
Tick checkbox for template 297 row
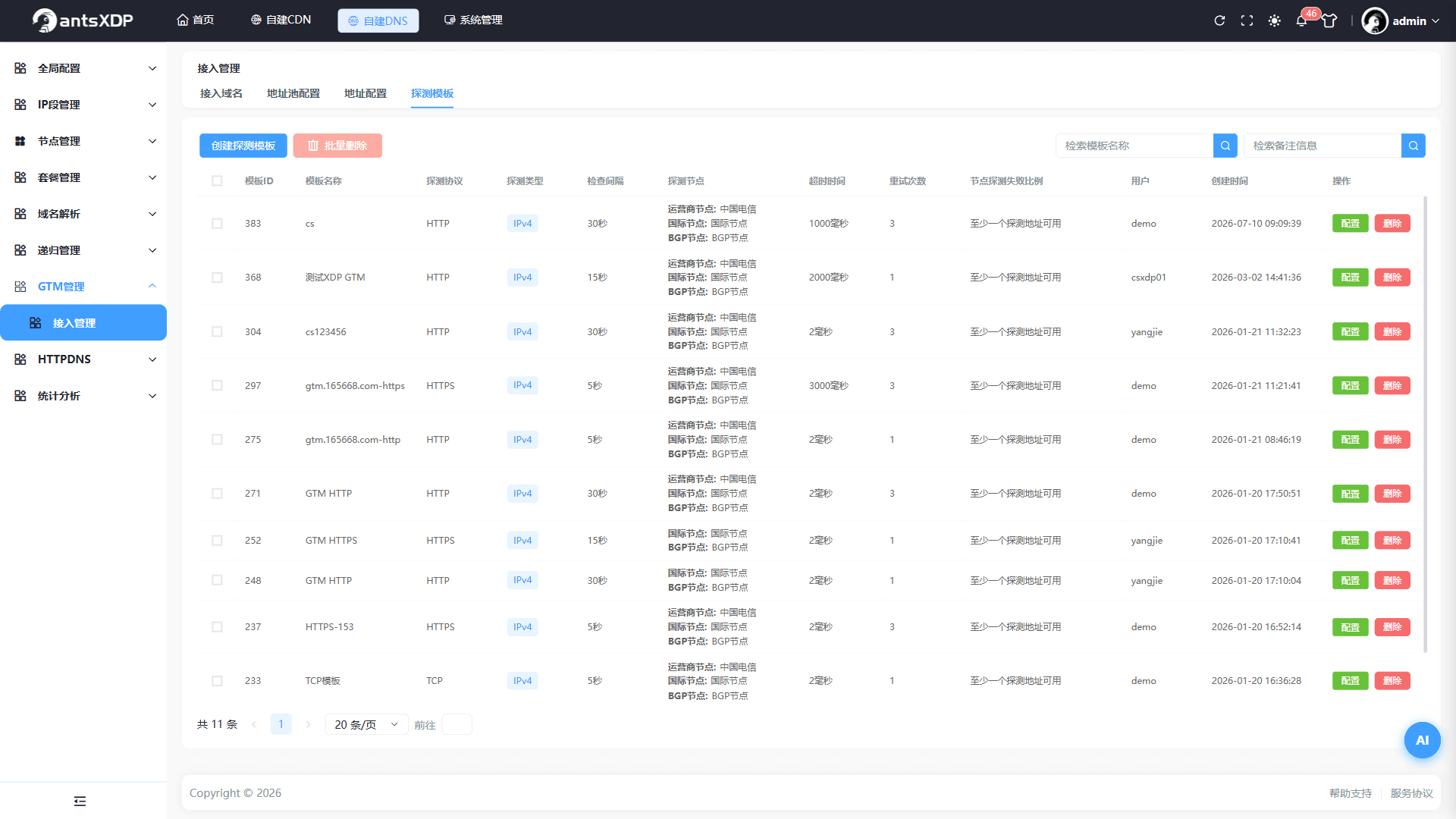(217, 385)
